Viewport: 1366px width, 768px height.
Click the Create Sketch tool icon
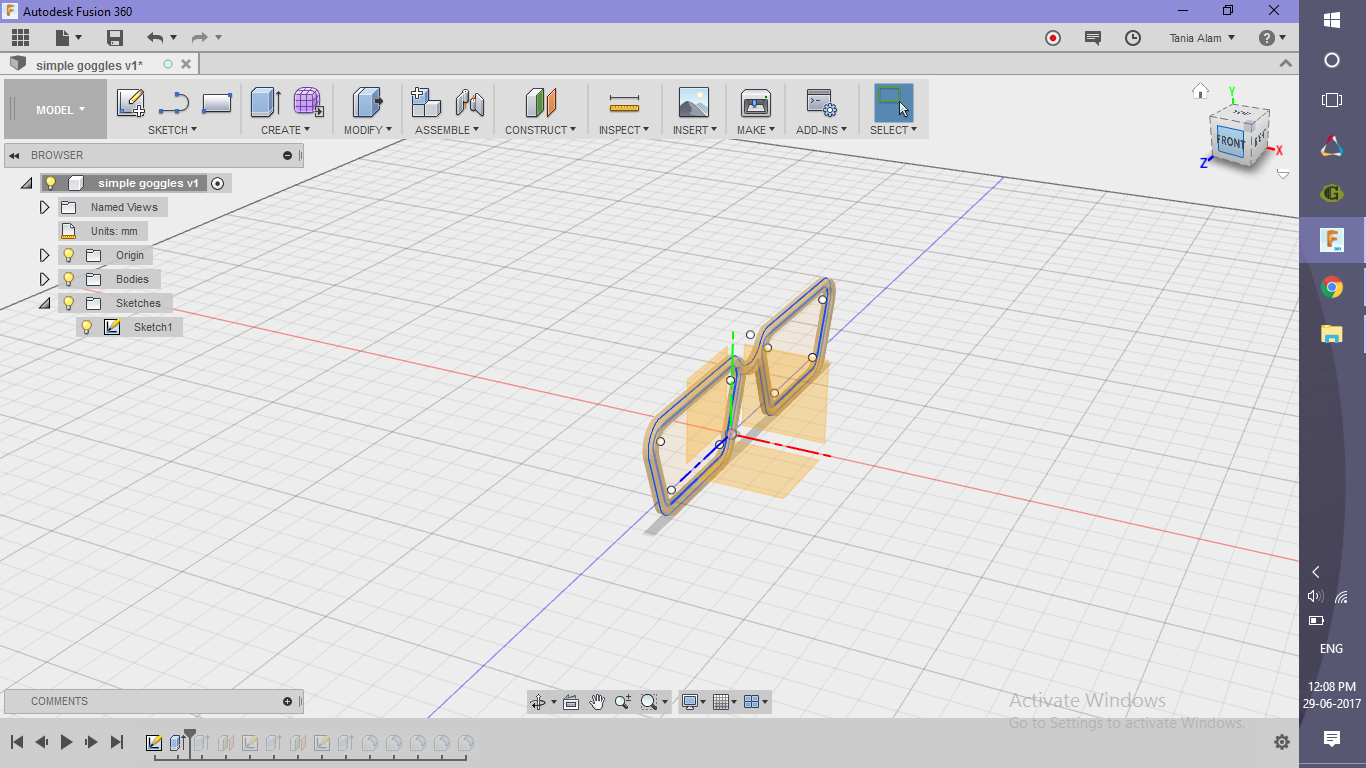pyautogui.click(x=131, y=103)
